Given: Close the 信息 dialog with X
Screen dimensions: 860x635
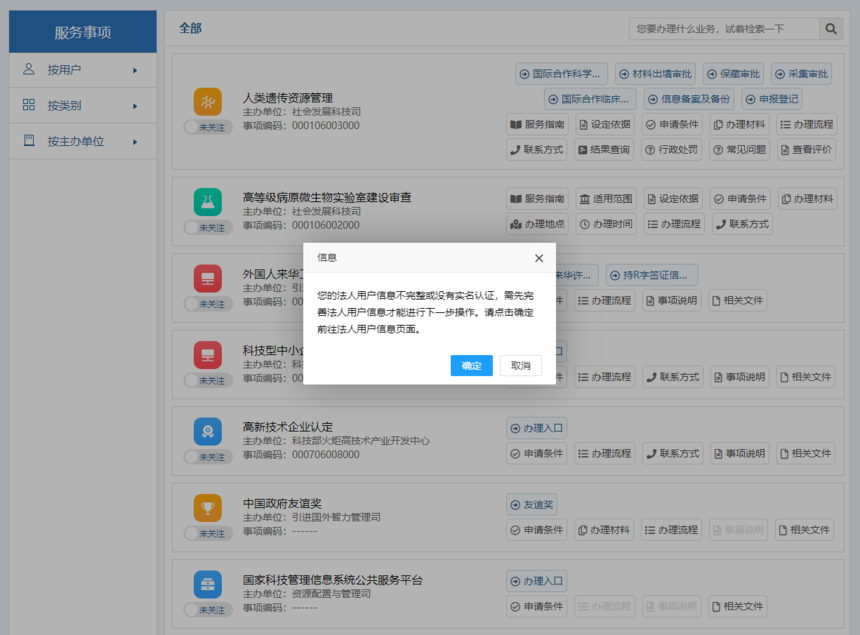Looking at the screenshot, I should tap(539, 258).
